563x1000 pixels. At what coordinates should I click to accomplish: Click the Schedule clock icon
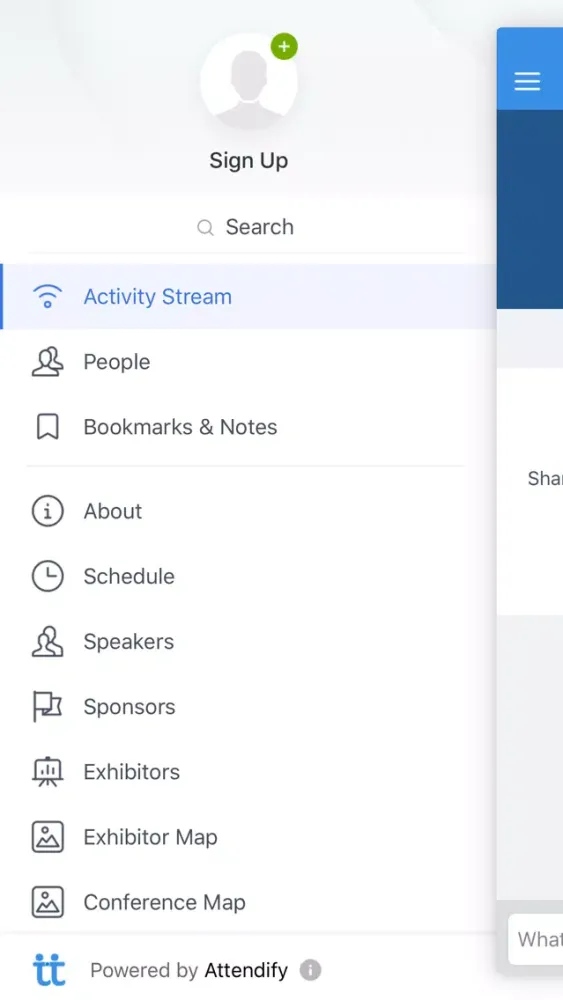coord(47,576)
